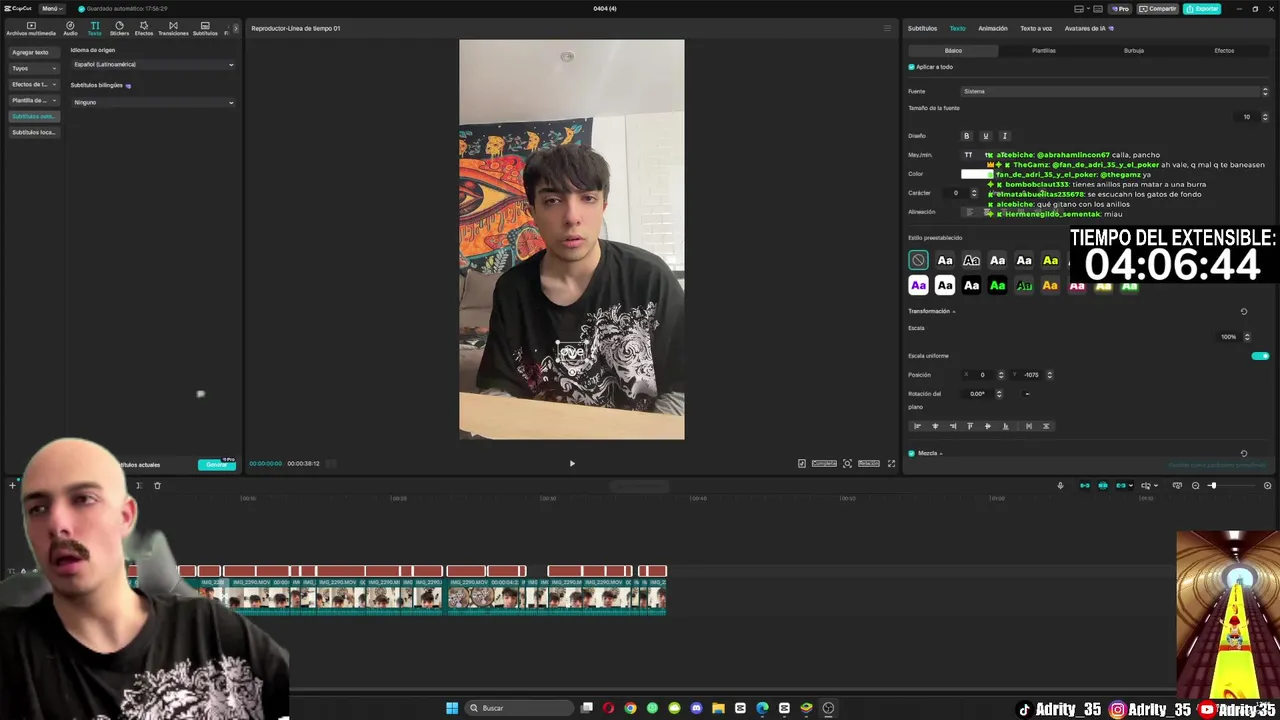
Task: Open fullscreen preview
Action: (891, 463)
